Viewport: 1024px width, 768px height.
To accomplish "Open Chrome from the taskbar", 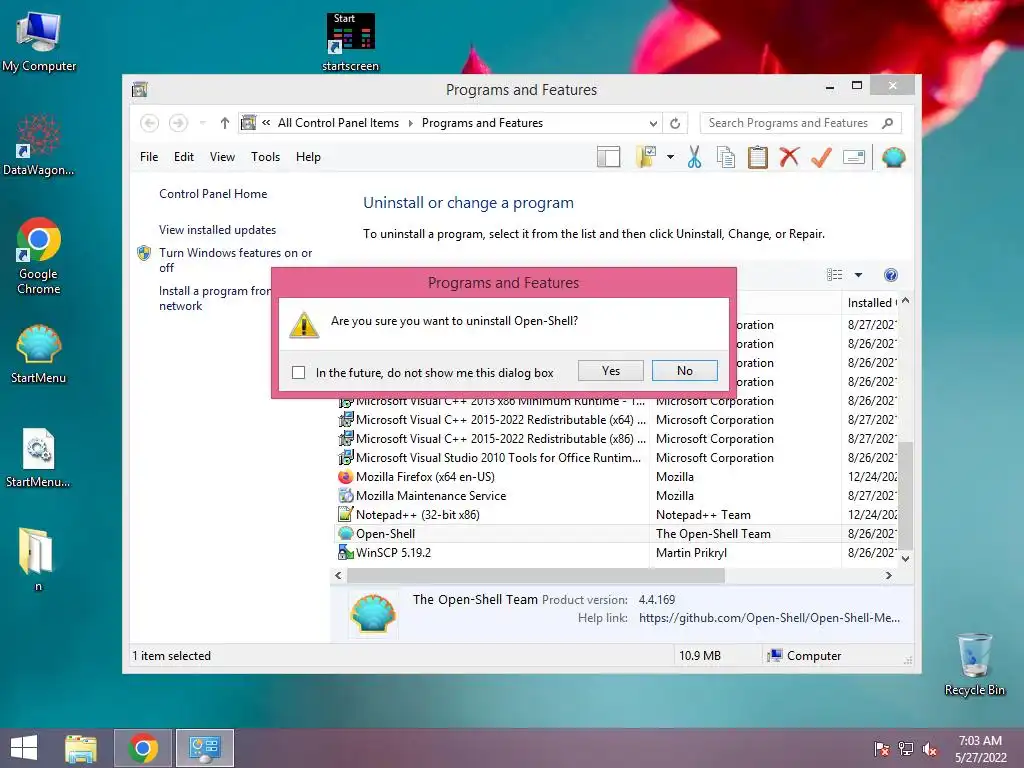I will (x=143, y=748).
